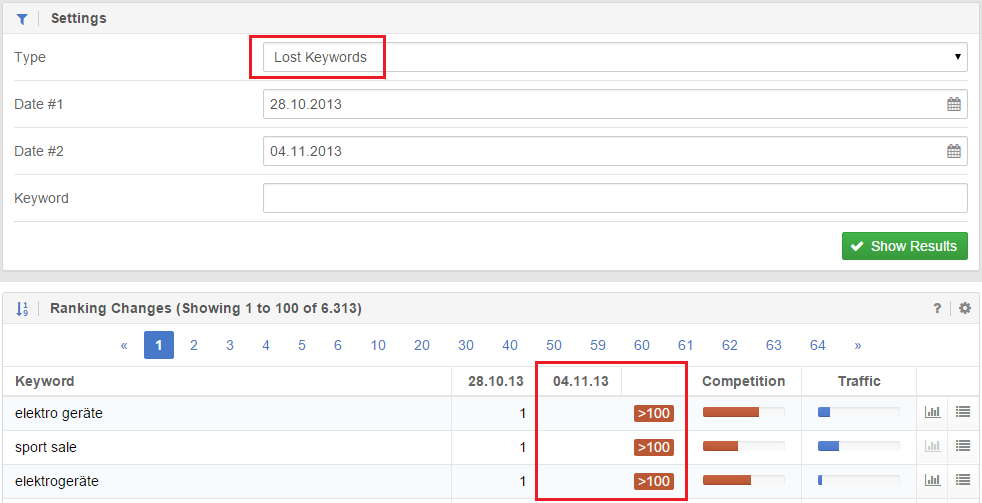982x503 pixels.
Task: Go to next pages with » link
Action: point(857,345)
